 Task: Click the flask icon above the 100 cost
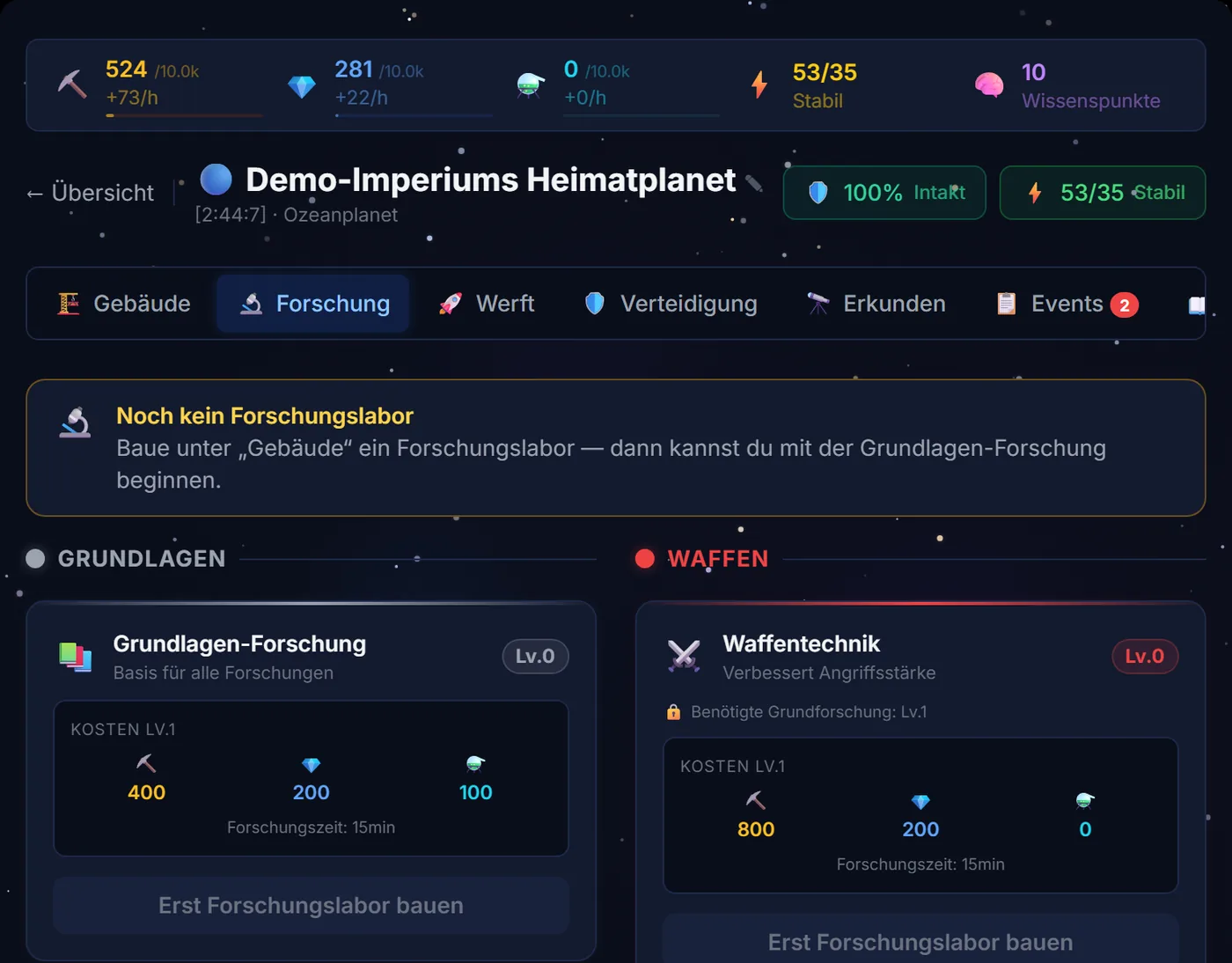point(475,763)
